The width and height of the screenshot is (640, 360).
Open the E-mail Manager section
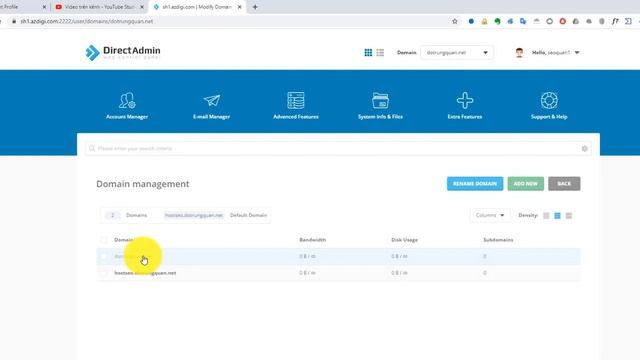pos(211,106)
